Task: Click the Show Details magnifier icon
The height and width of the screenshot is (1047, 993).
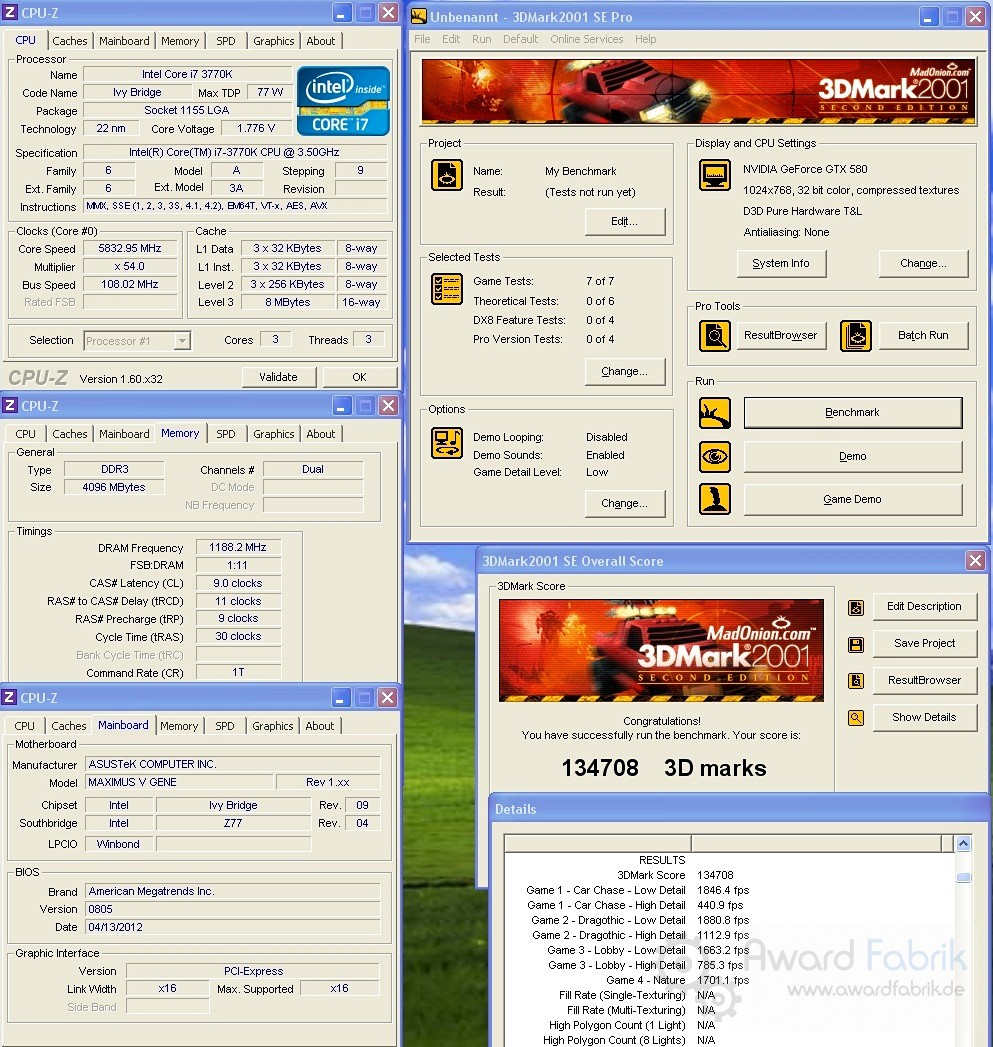Action: [x=855, y=718]
